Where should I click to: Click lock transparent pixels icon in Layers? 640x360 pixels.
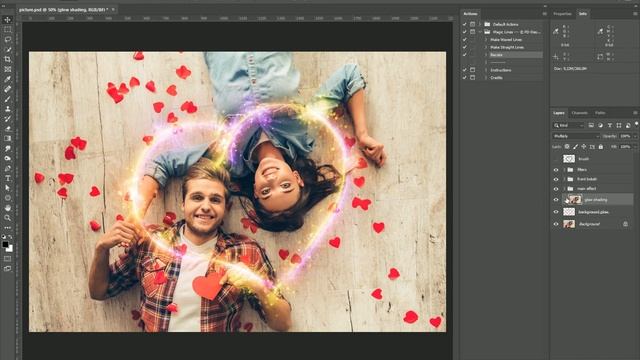click(x=567, y=147)
